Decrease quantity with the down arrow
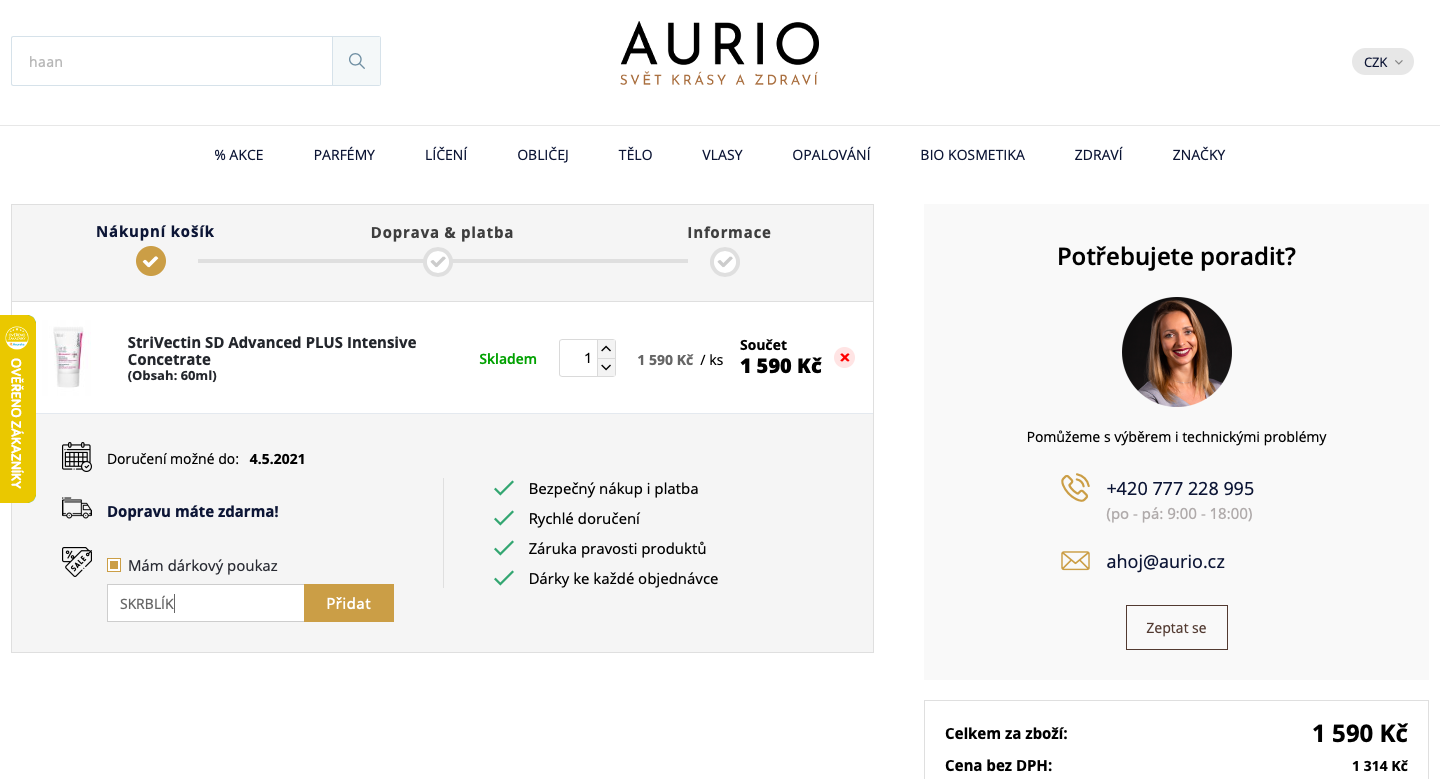Screen dimensions: 1440x779 click(606, 367)
